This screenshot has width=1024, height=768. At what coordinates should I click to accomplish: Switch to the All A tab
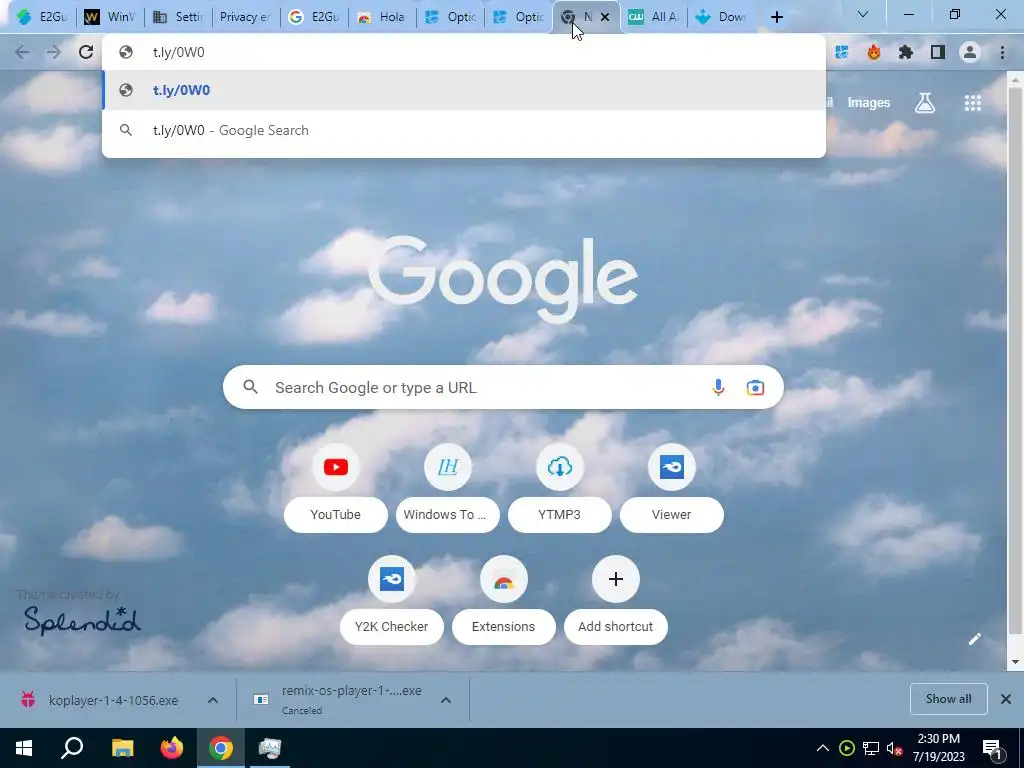(653, 17)
